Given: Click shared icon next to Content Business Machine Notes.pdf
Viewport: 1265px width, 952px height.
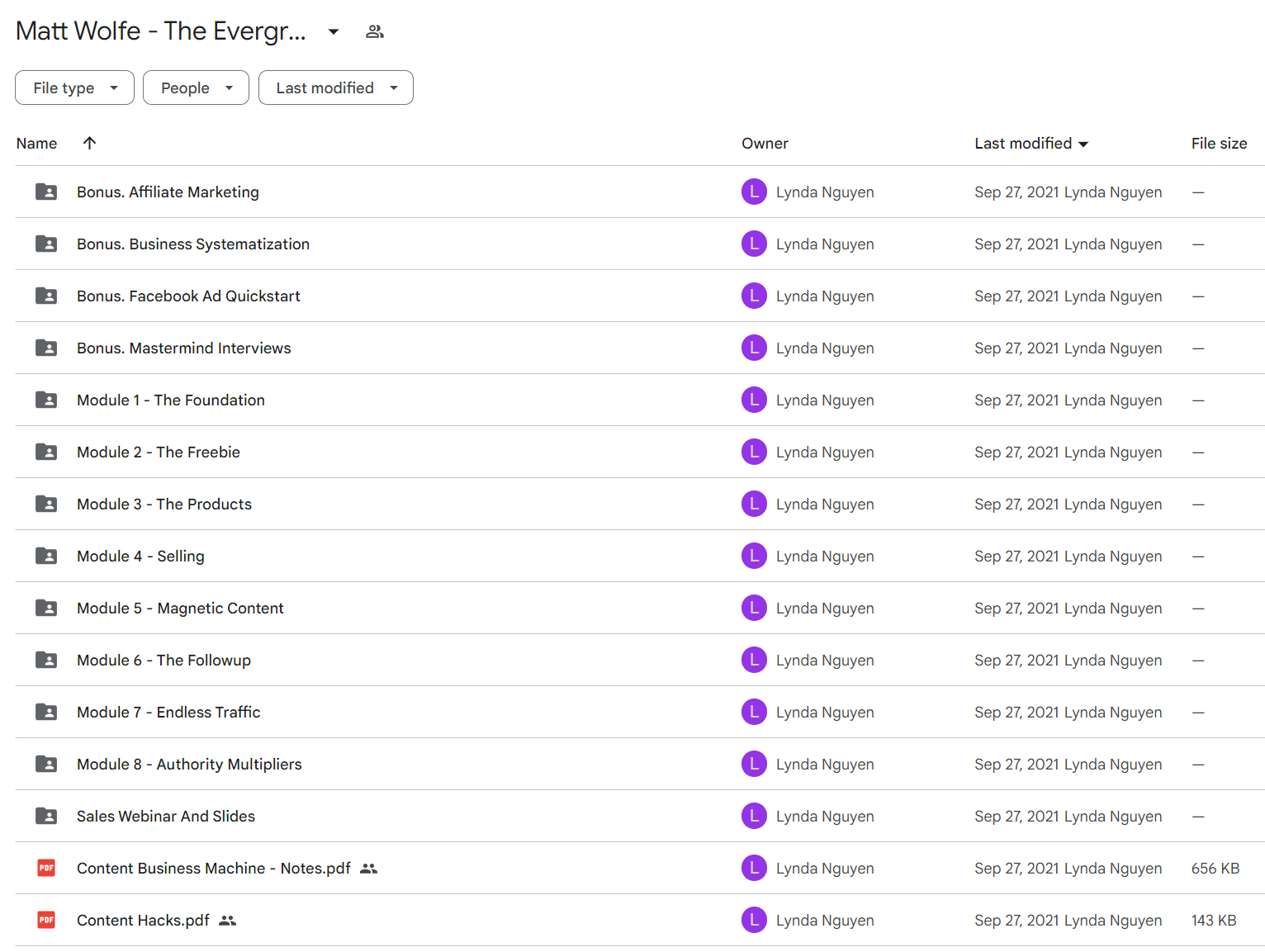Looking at the screenshot, I should pos(369,869).
